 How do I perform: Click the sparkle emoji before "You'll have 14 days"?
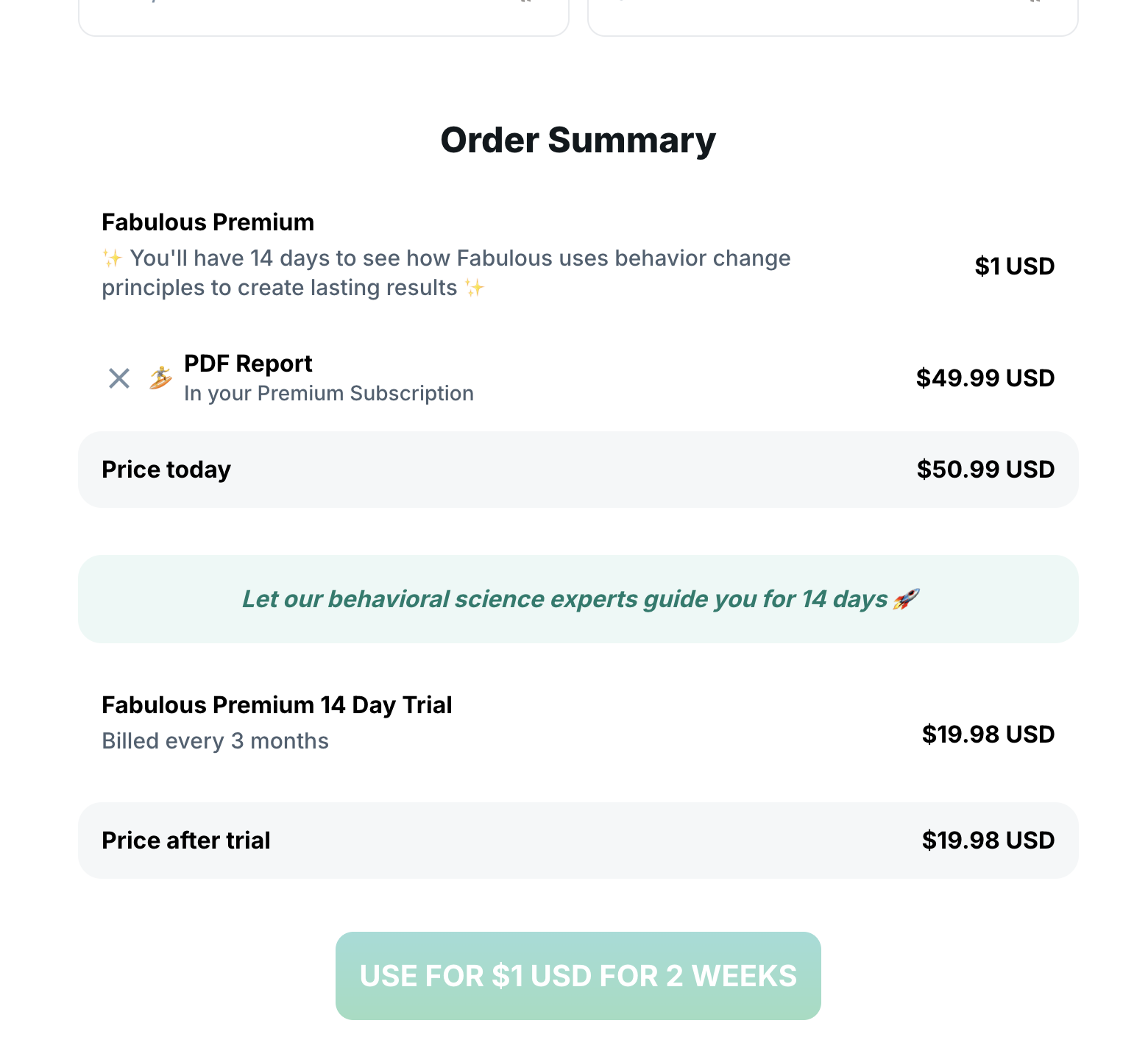click(113, 258)
